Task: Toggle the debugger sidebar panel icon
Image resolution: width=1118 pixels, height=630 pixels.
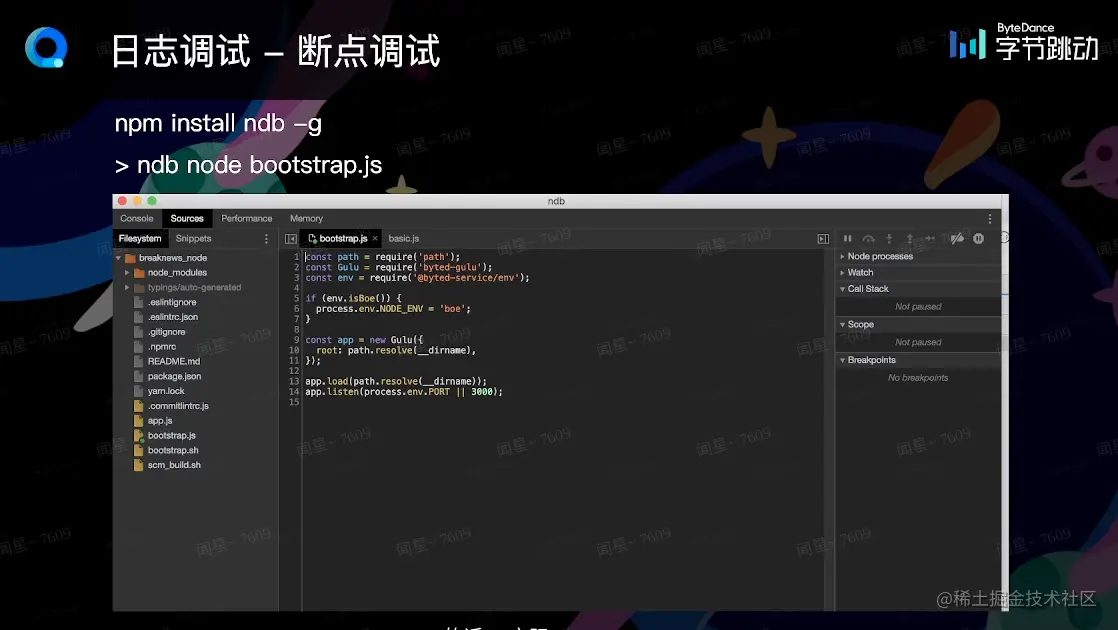Action: [823, 239]
